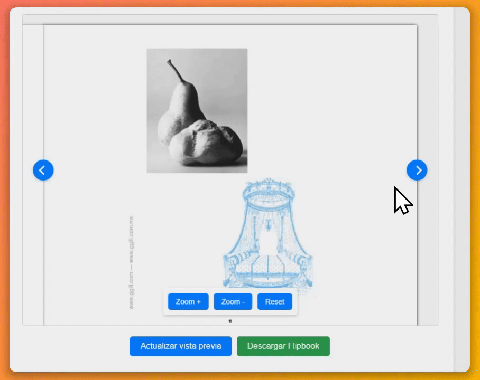Reset the flipbook zoom level
Viewport: 480px width, 380px height.
(275, 302)
